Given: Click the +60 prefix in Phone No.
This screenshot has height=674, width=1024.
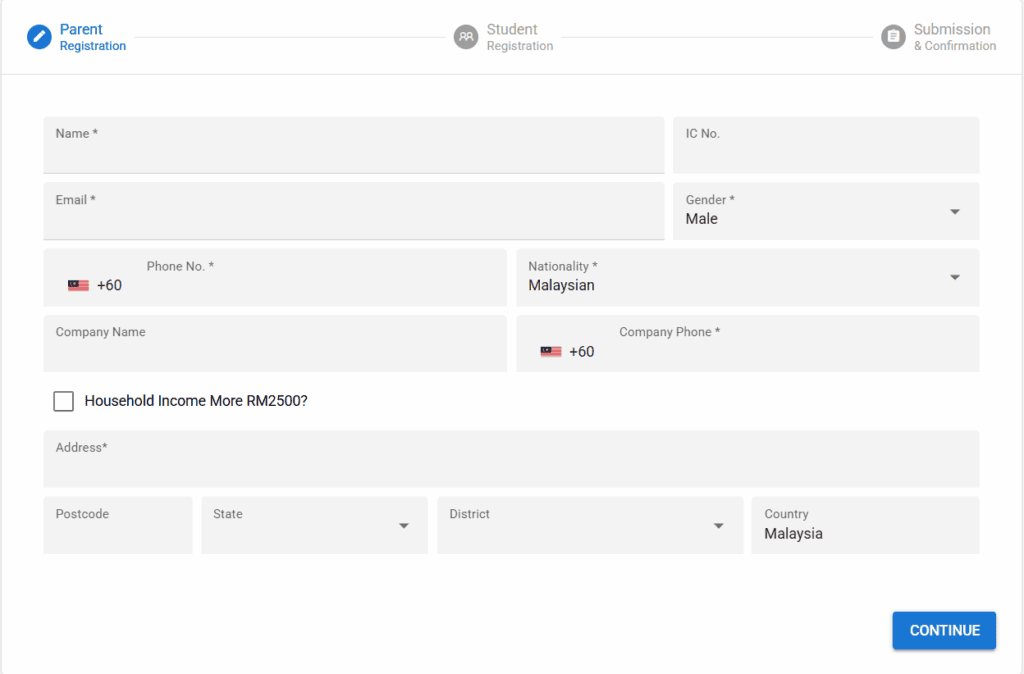Looking at the screenshot, I should (x=109, y=285).
